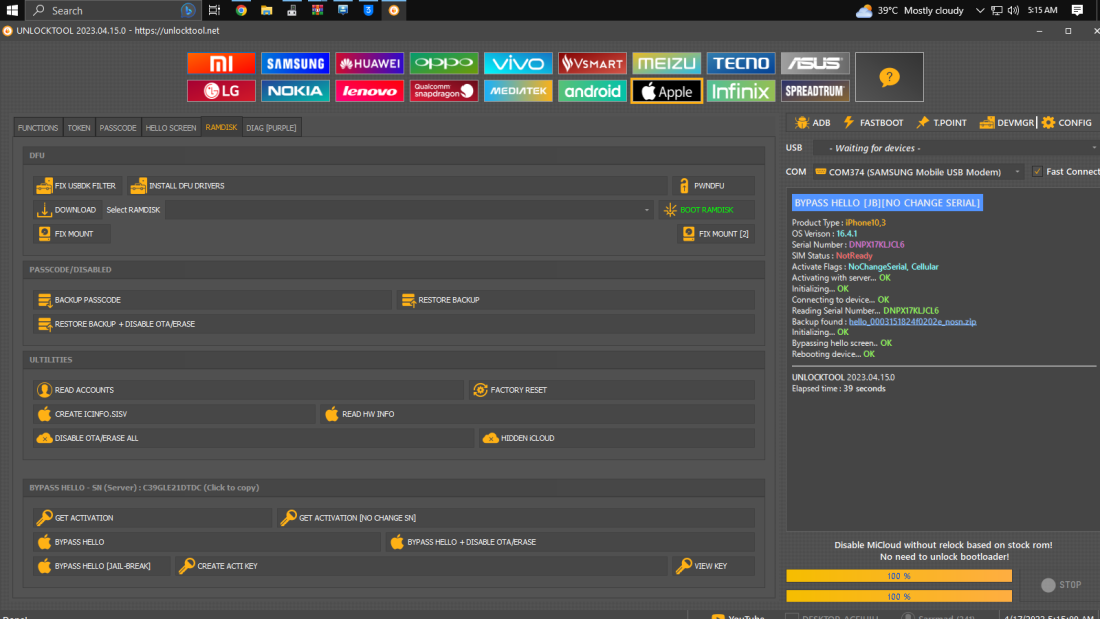Click HIDDEN iCLOUD button
This screenshot has width=1100, height=619.
(x=617, y=438)
